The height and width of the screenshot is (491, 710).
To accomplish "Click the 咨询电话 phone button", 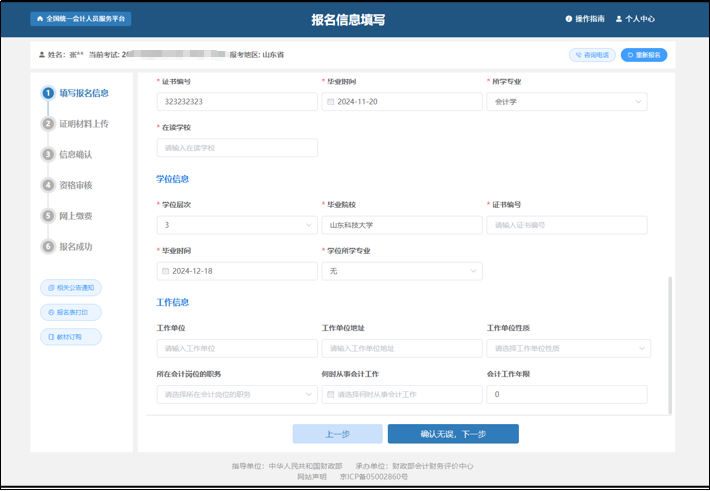I will 592,55.
